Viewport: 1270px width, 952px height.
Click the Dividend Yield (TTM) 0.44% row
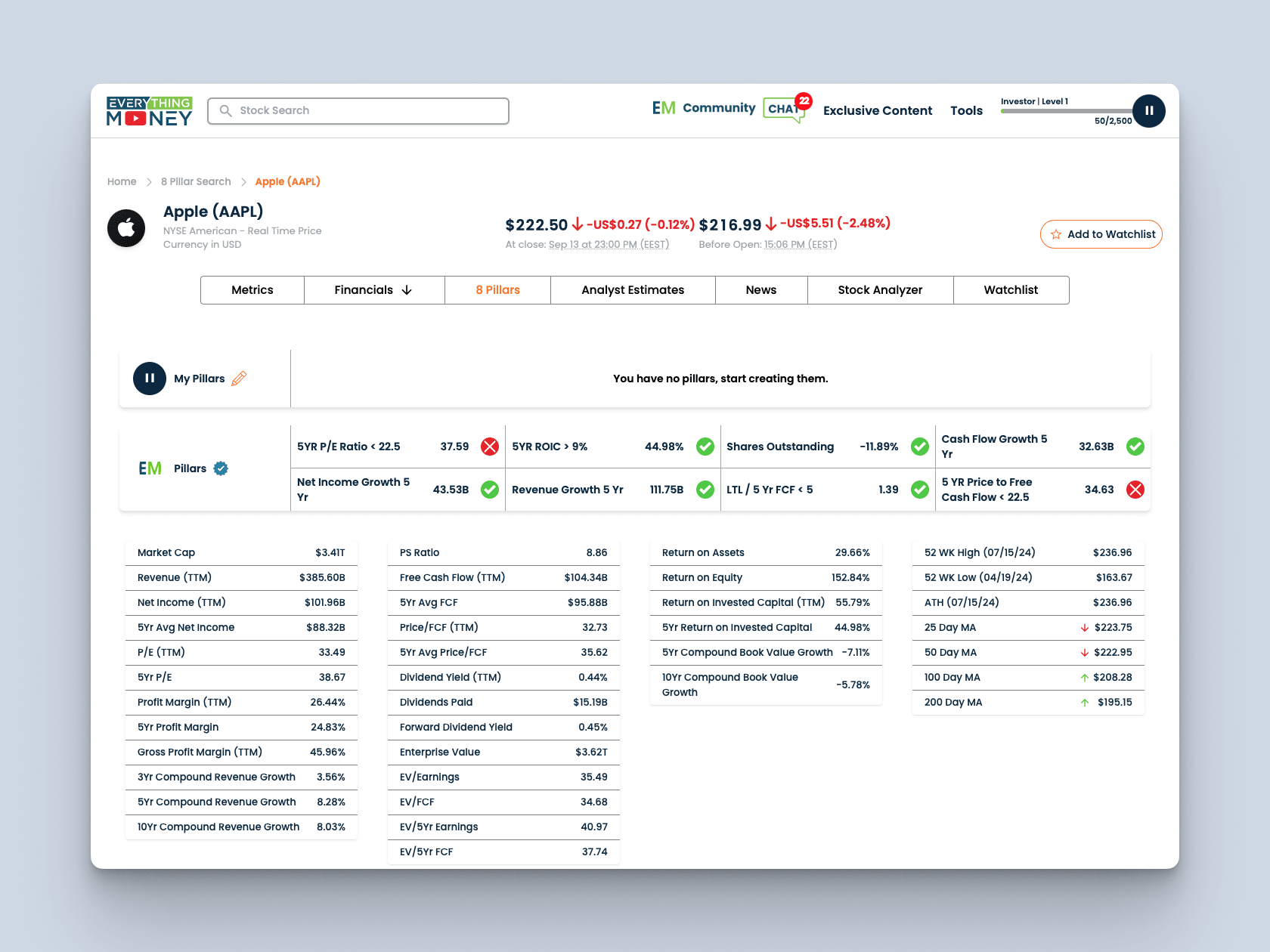503,678
